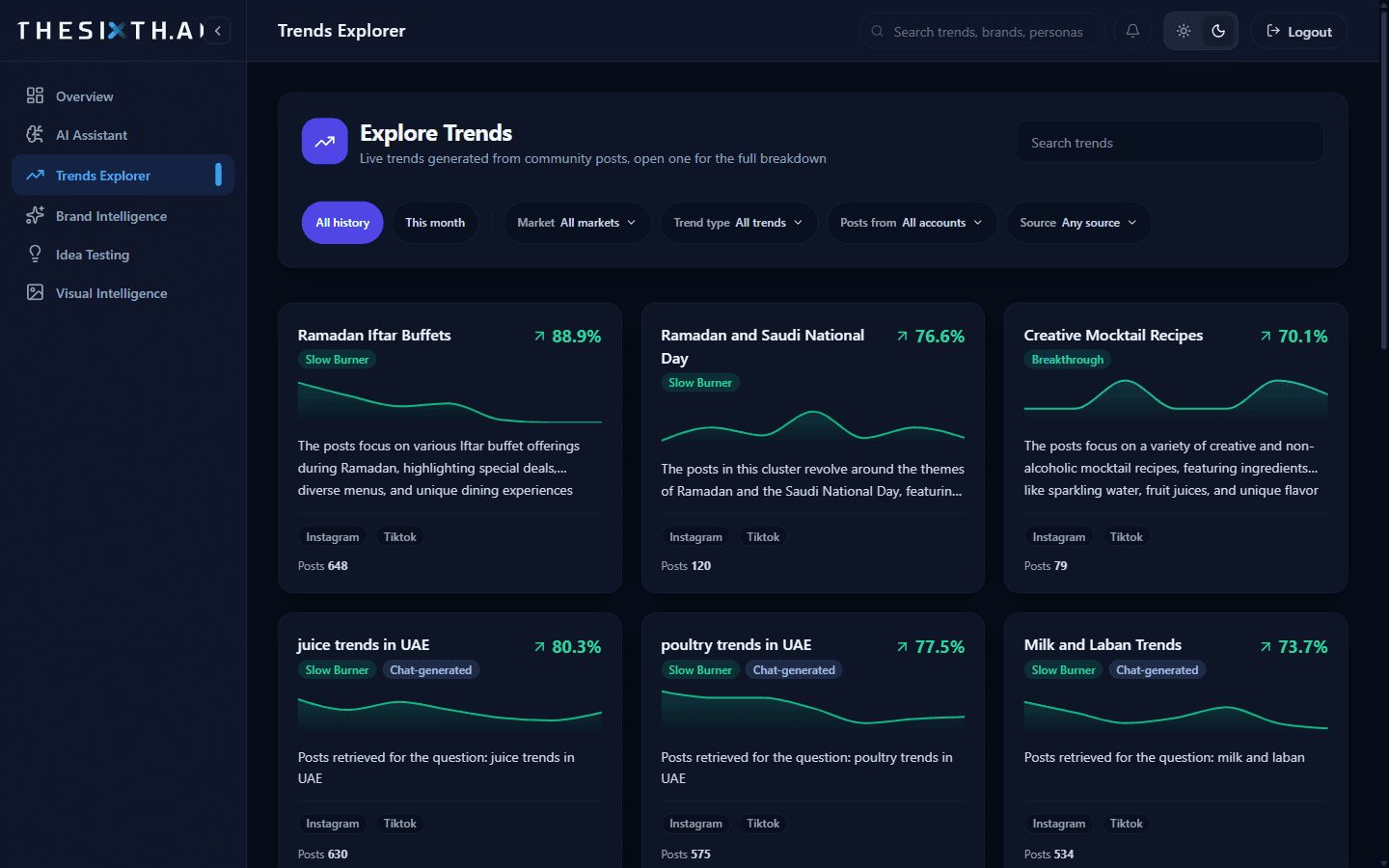Click Tiktok tag on Ramadan Iftar Buffets
Image resolution: width=1389 pixels, height=868 pixels.
[x=399, y=537]
